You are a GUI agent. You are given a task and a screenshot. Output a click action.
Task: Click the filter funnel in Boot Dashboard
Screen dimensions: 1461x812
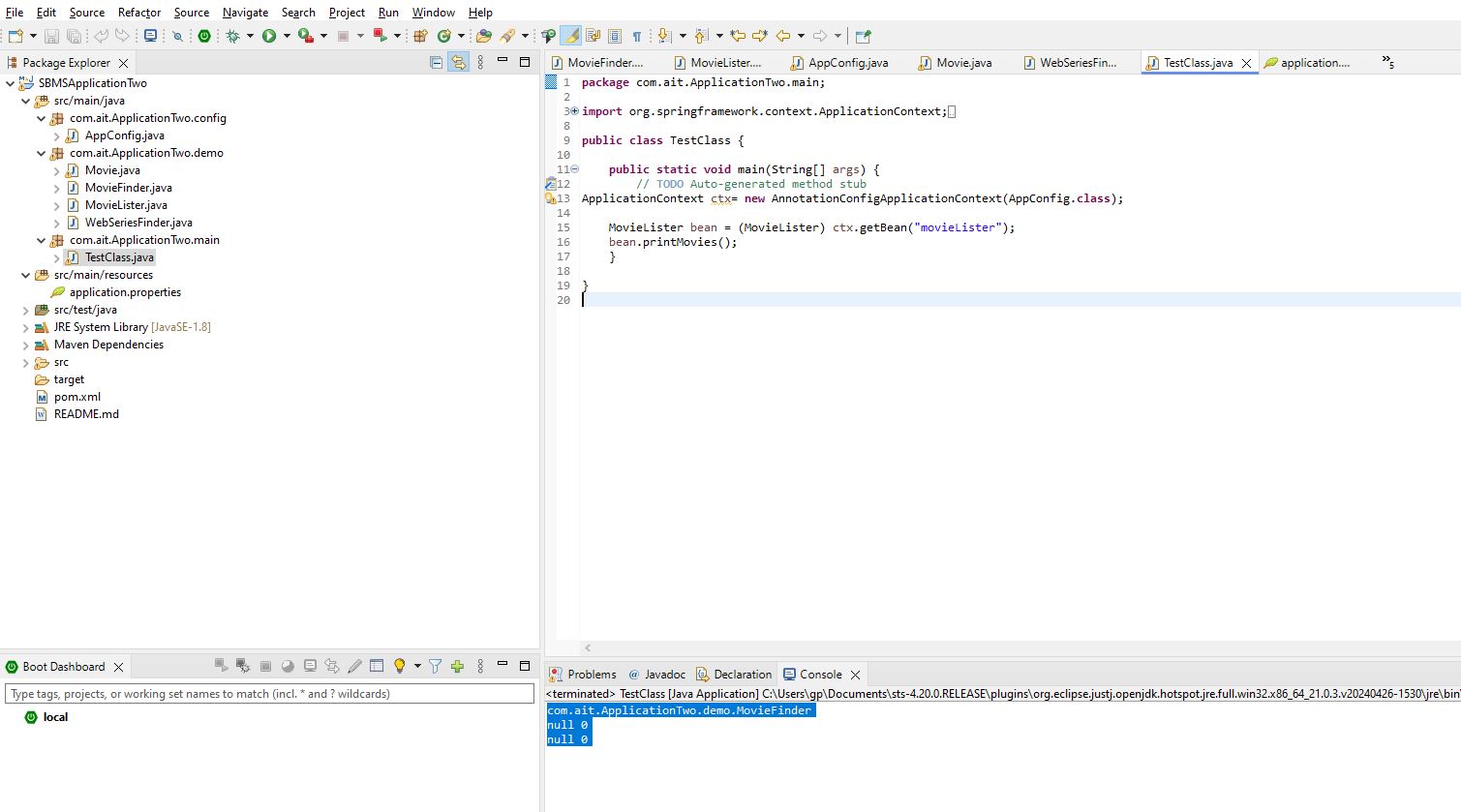(x=436, y=666)
